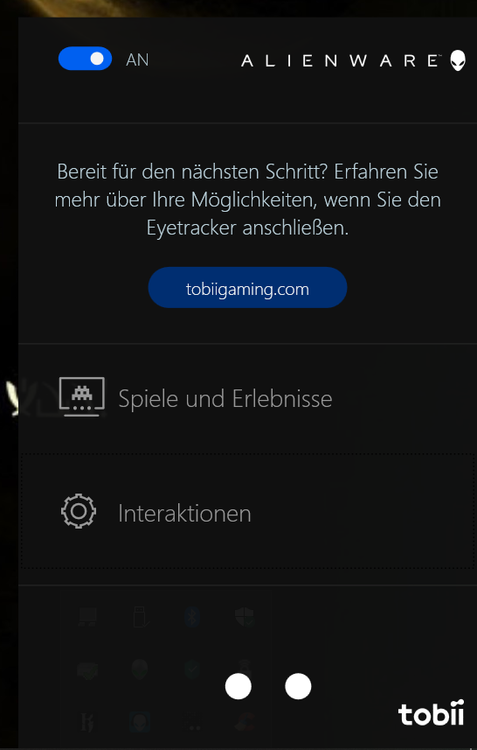Click the tobii logo
The height and width of the screenshot is (750, 477).
[x=431, y=712]
